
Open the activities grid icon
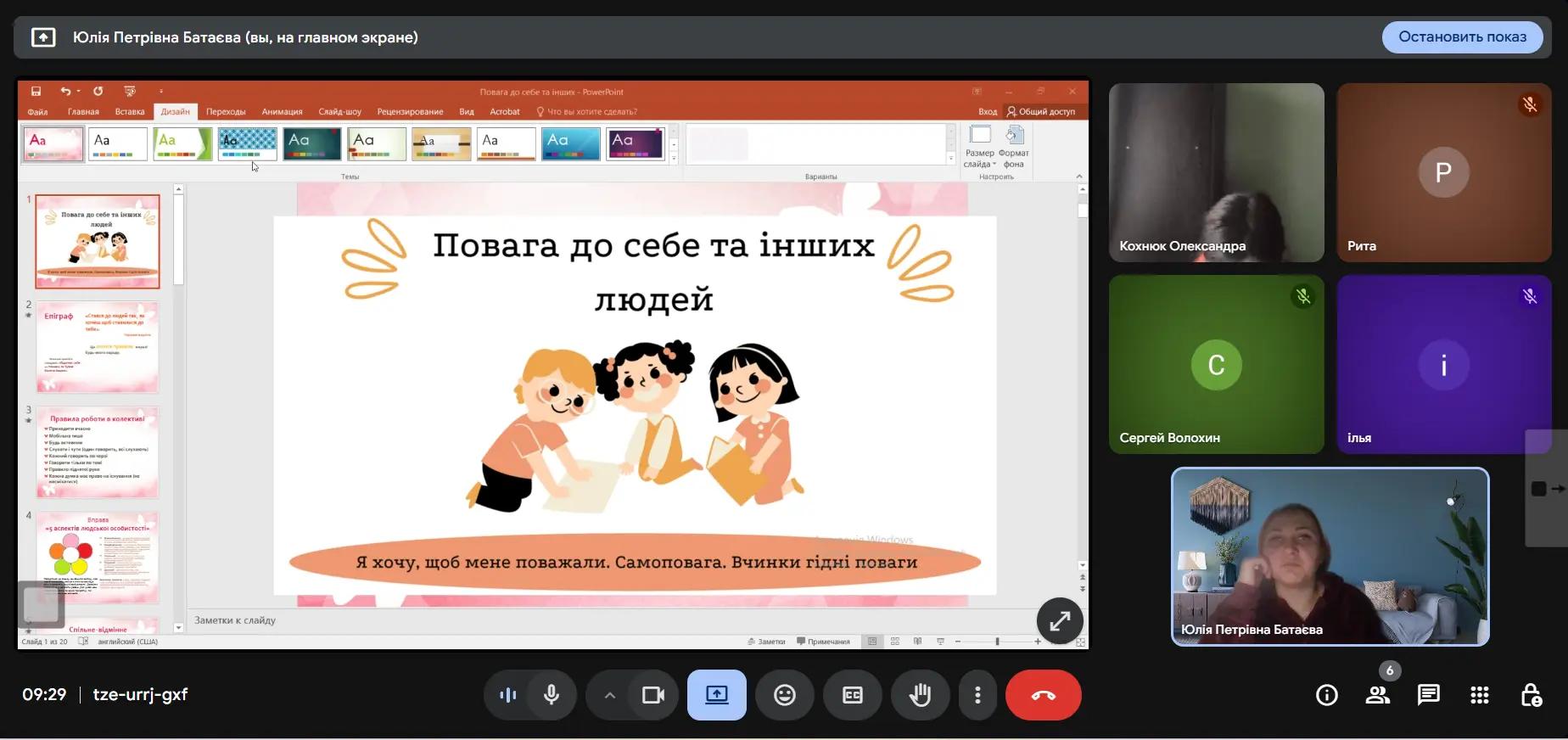1479,695
